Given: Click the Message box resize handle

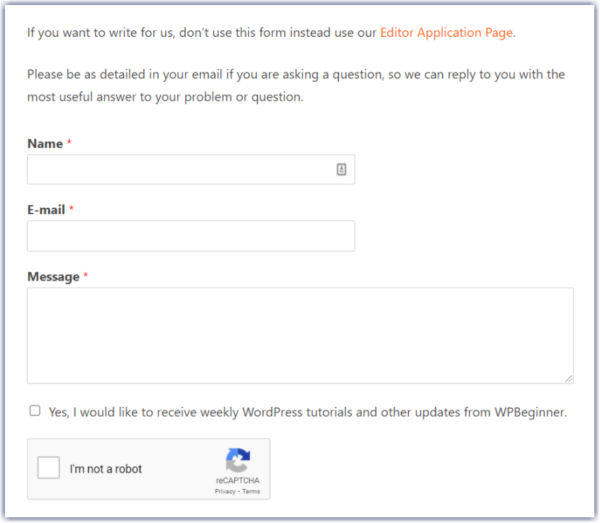Looking at the screenshot, I should [569, 378].
